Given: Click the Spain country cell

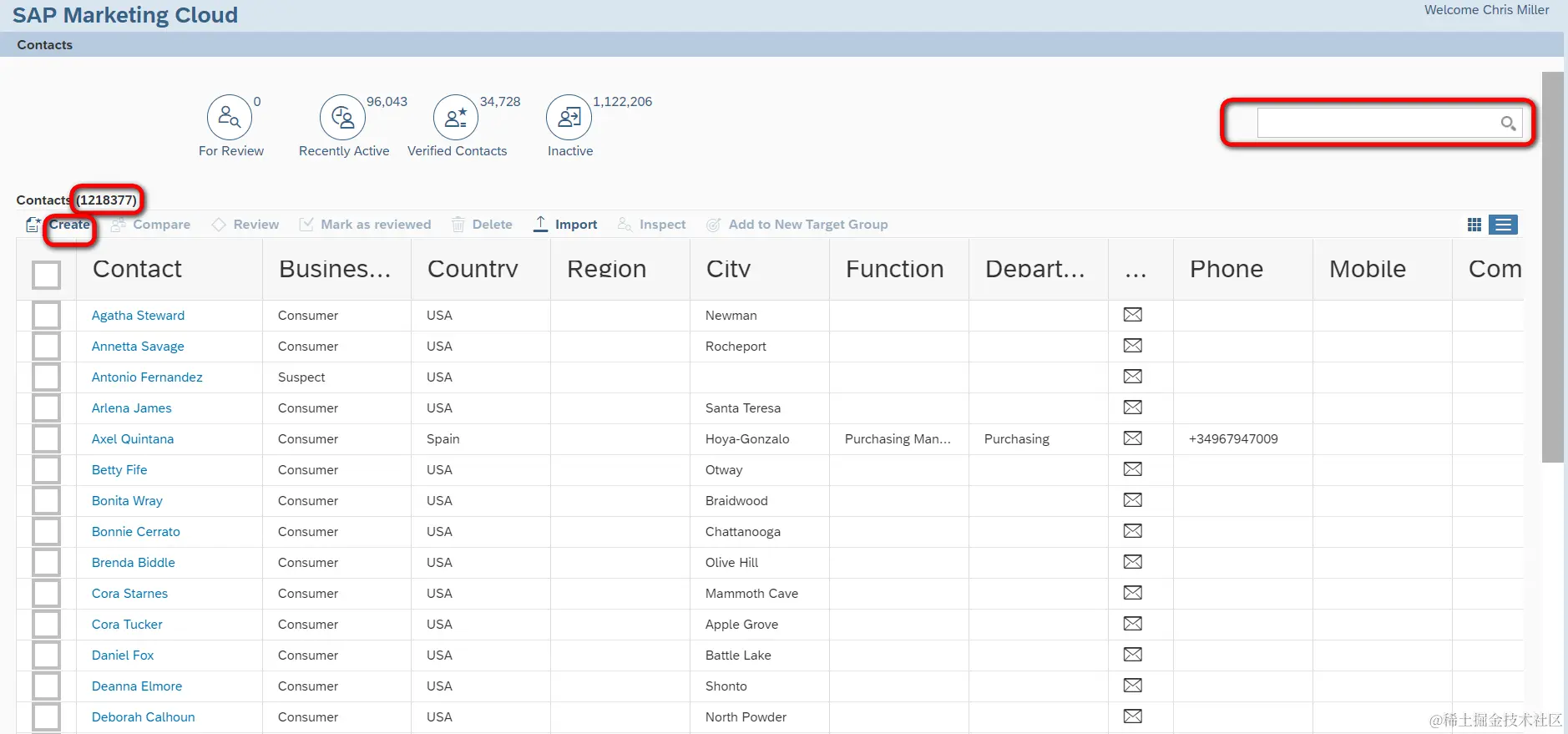Looking at the screenshot, I should coord(443,439).
